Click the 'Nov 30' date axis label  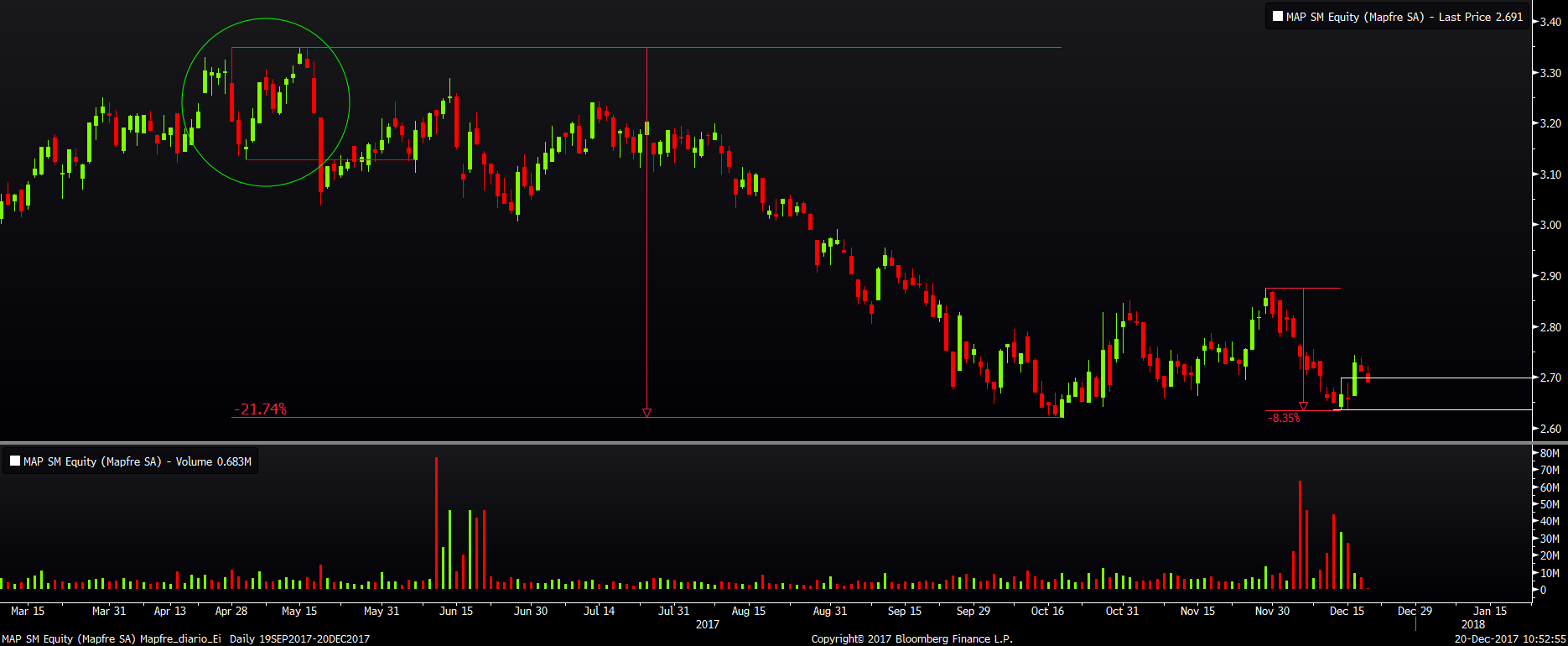click(x=1272, y=611)
